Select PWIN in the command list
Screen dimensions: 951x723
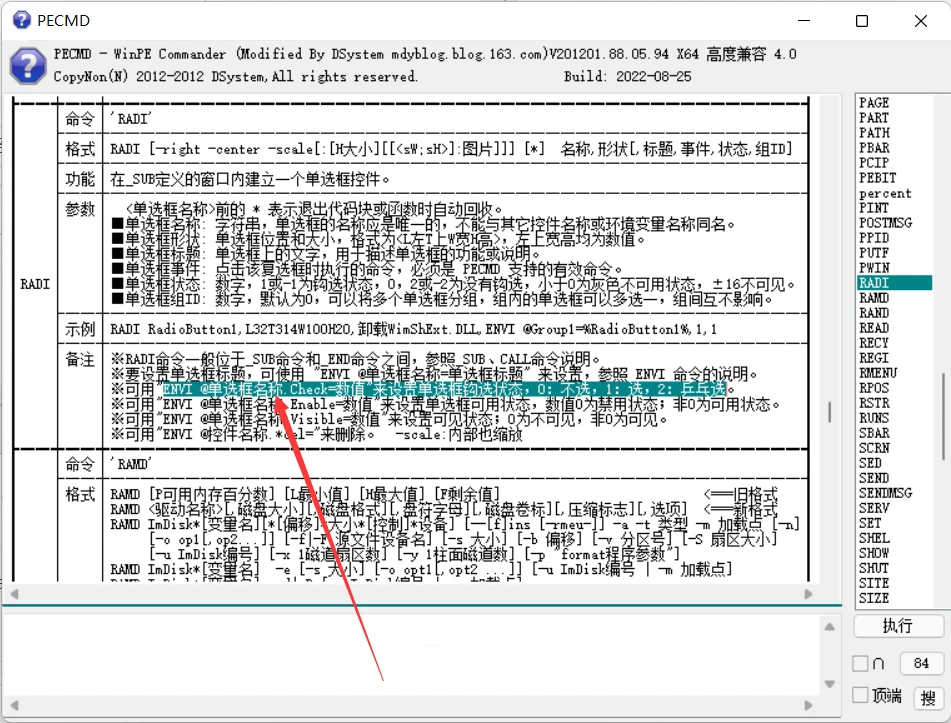(x=874, y=267)
